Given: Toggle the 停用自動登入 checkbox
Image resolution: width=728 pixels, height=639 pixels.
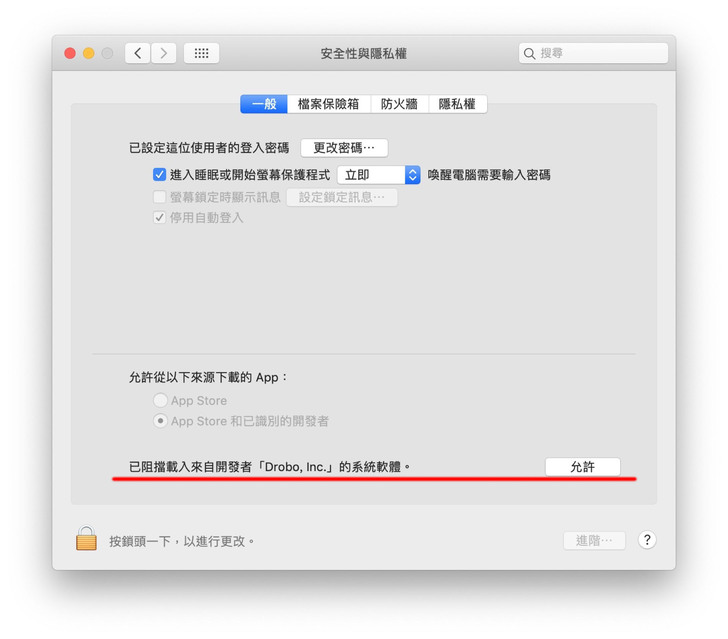Looking at the screenshot, I should (159, 217).
